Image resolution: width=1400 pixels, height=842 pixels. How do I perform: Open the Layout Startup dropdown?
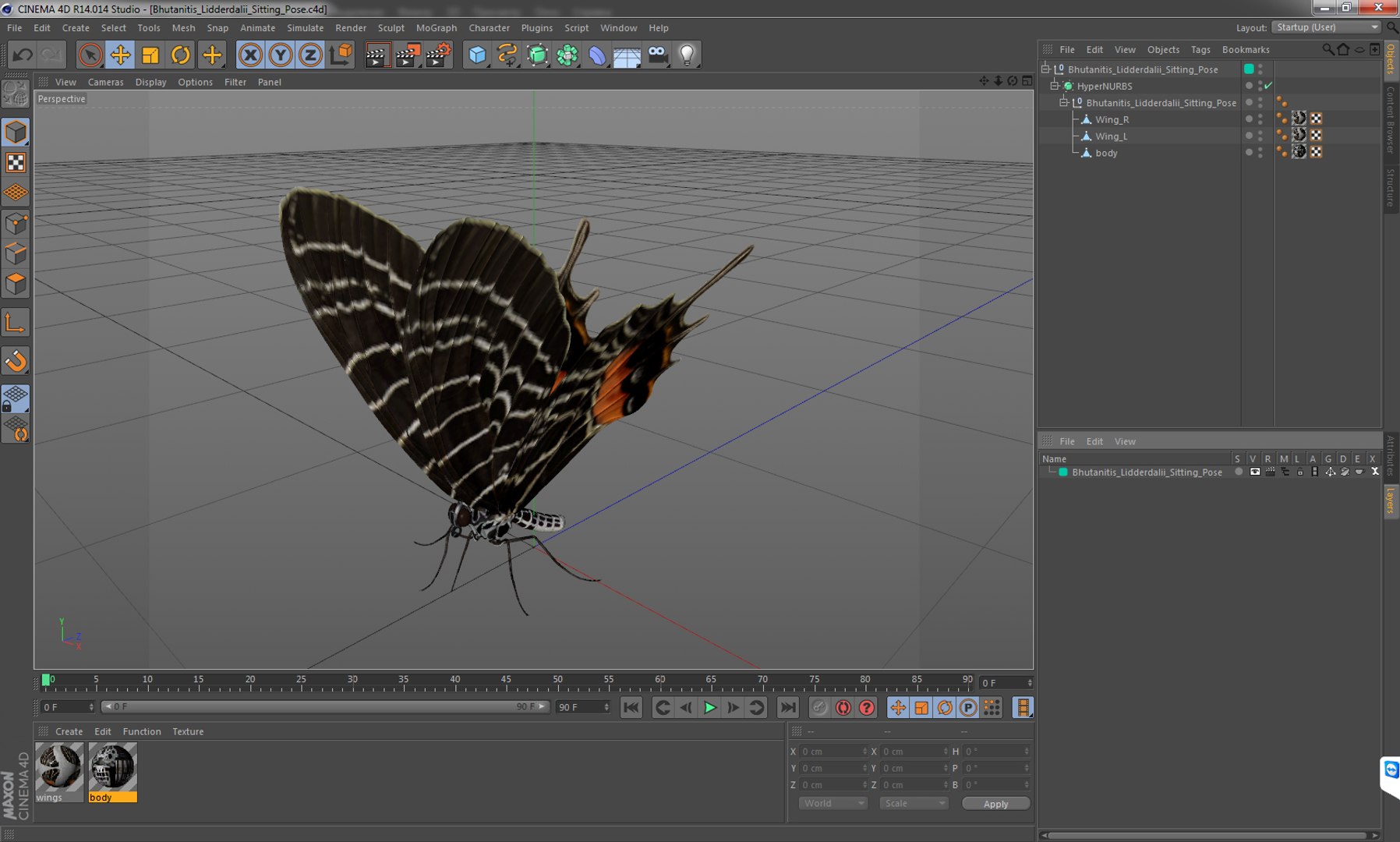click(1327, 27)
